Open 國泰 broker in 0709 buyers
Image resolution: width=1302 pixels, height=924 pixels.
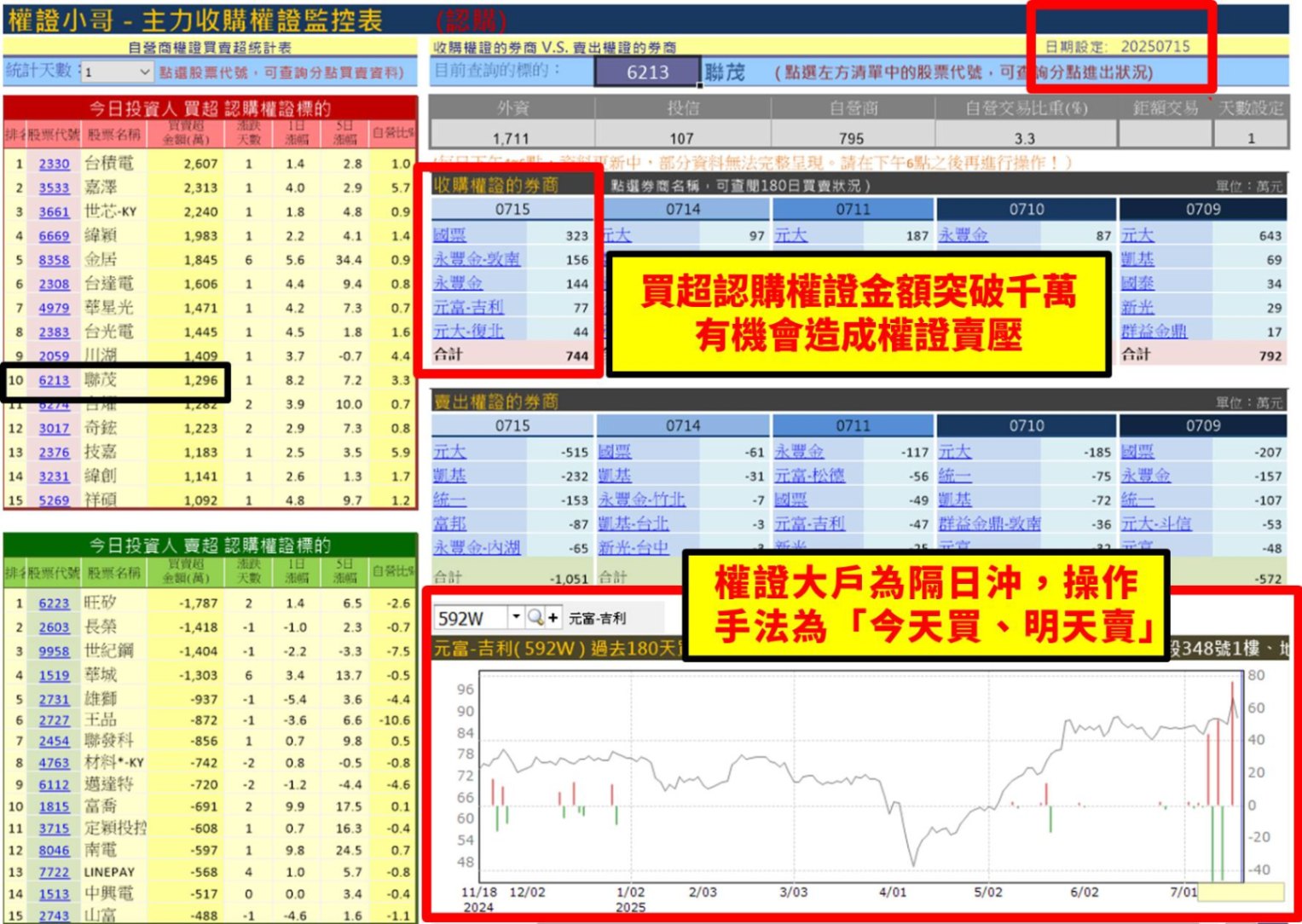pos(1137,283)
